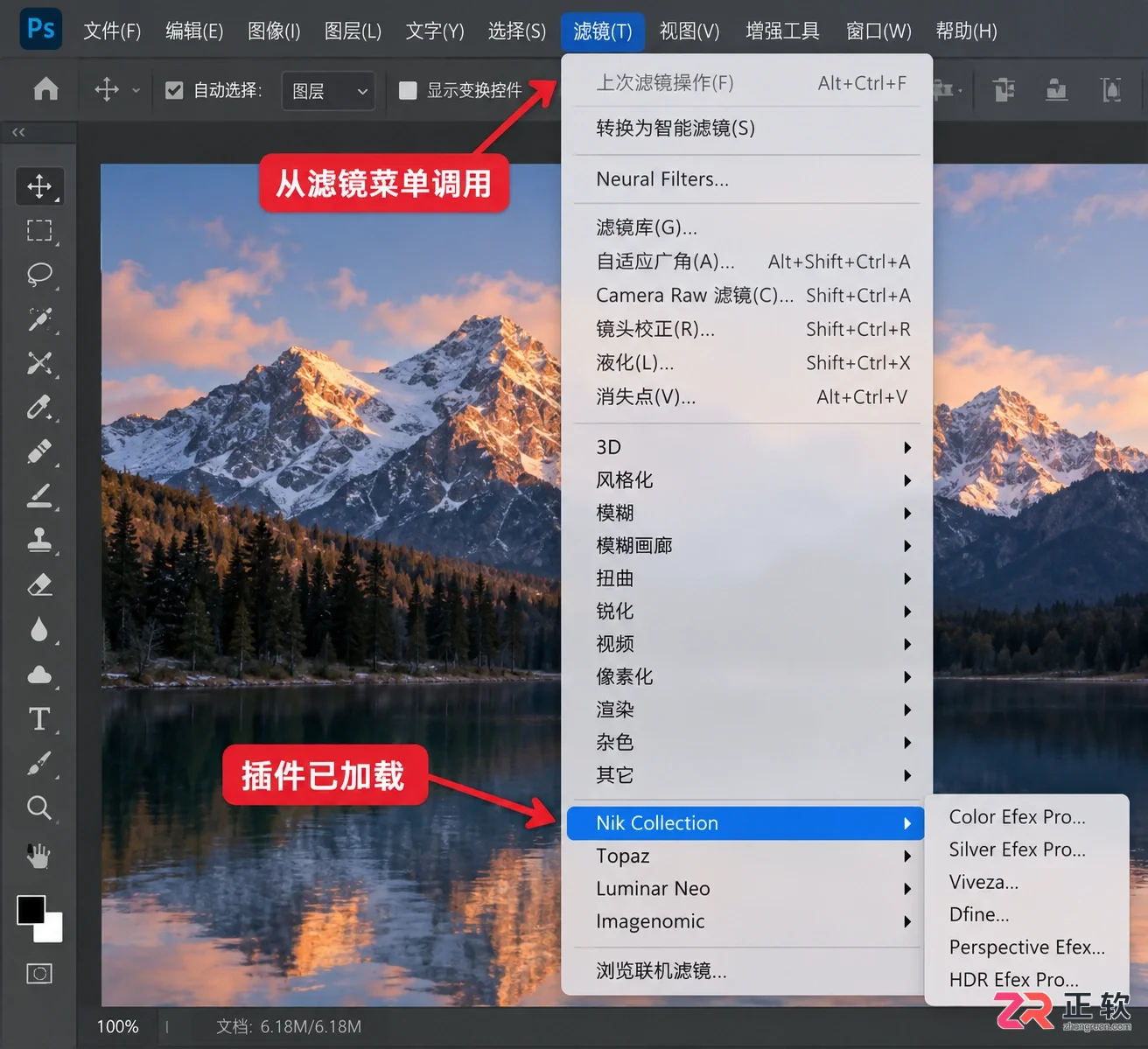Click the last distribute icon in the options bar
Viewport: 1148px width, 1049px height.
pyautogui.click(x=1111, y=89)
